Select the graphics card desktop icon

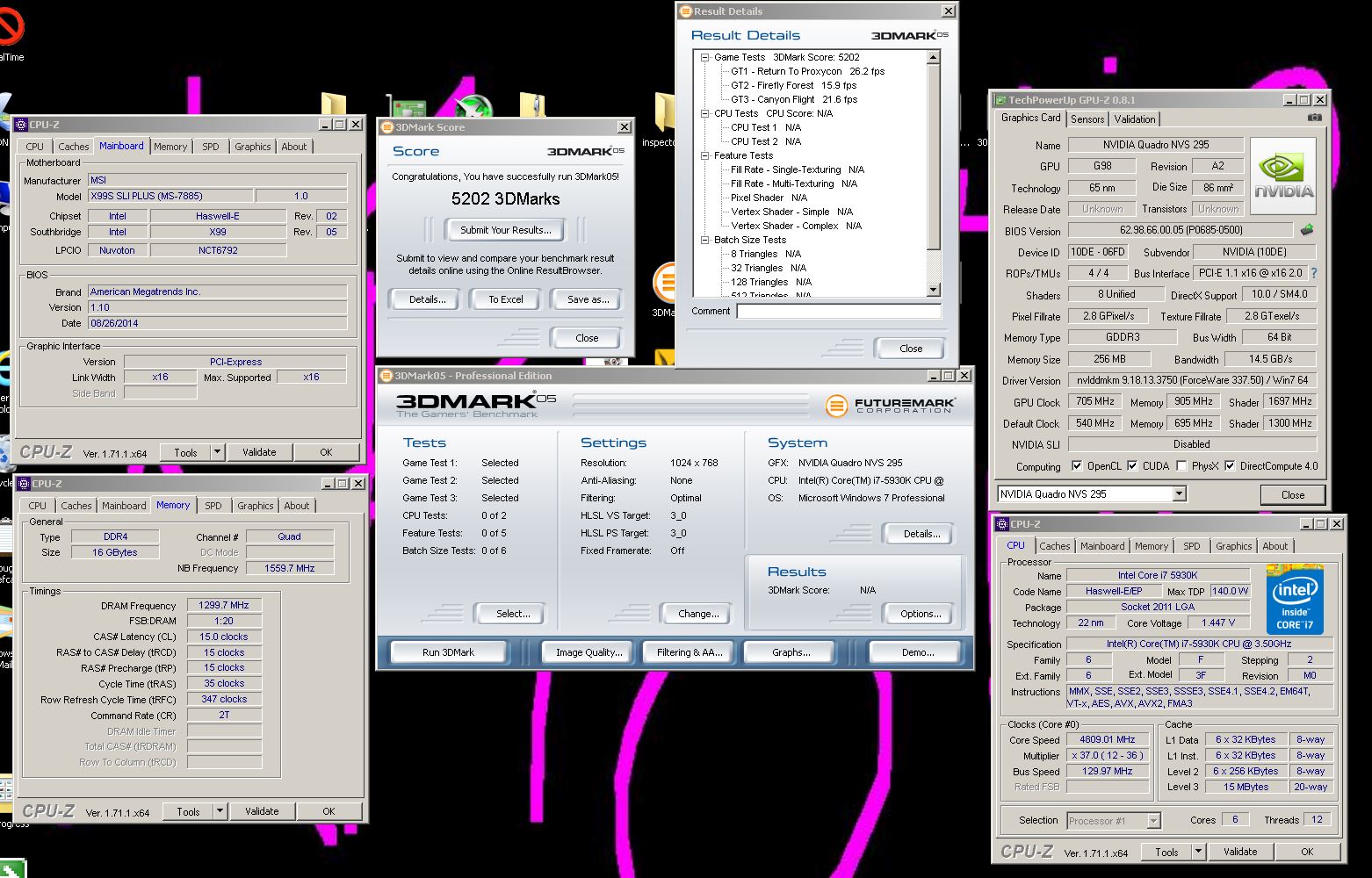406,108
